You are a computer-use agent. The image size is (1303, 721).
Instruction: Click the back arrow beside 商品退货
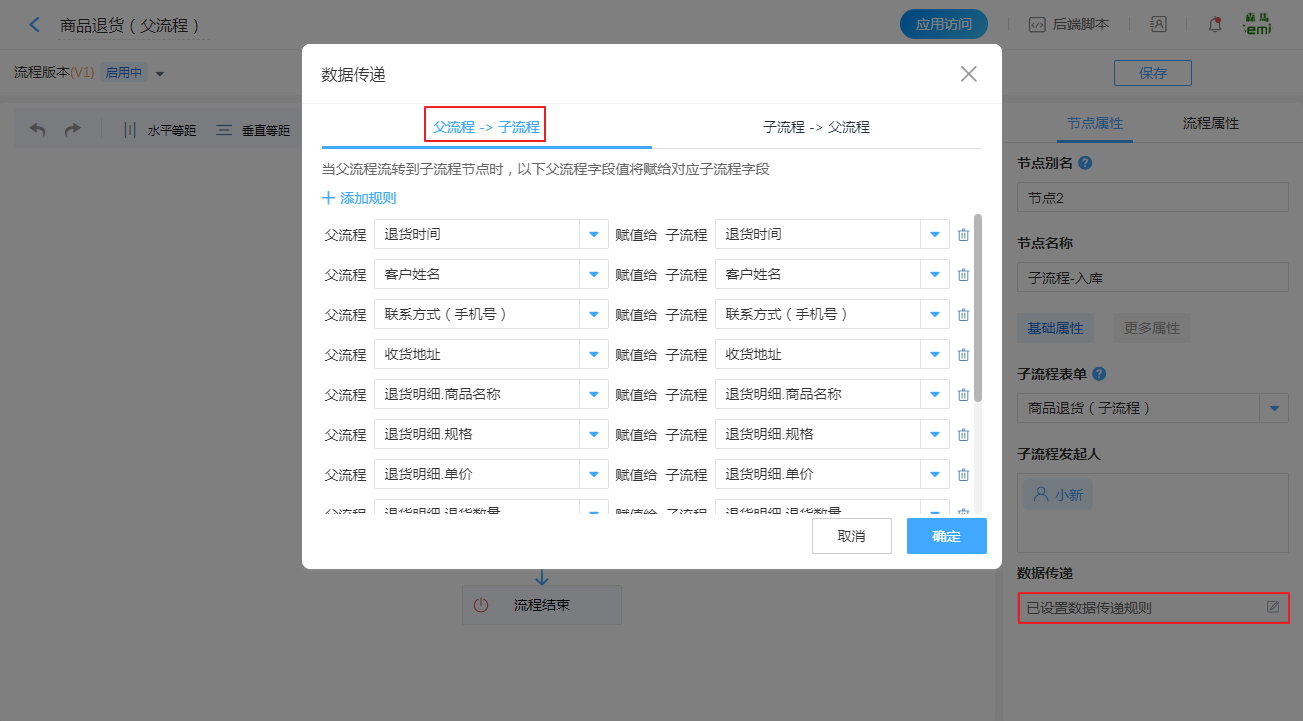[36, 25]
